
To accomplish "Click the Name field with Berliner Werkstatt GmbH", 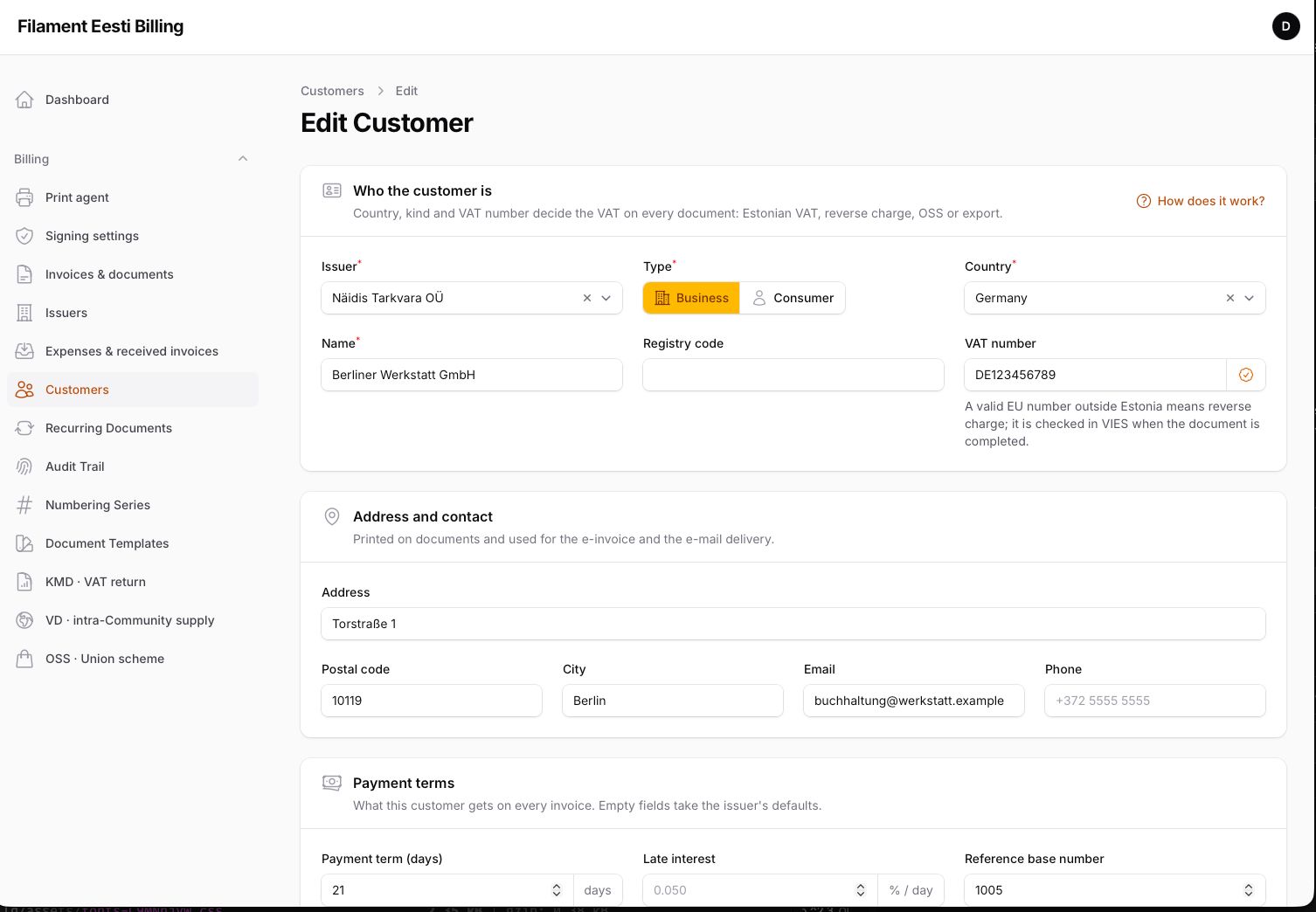I will [472, 375].
